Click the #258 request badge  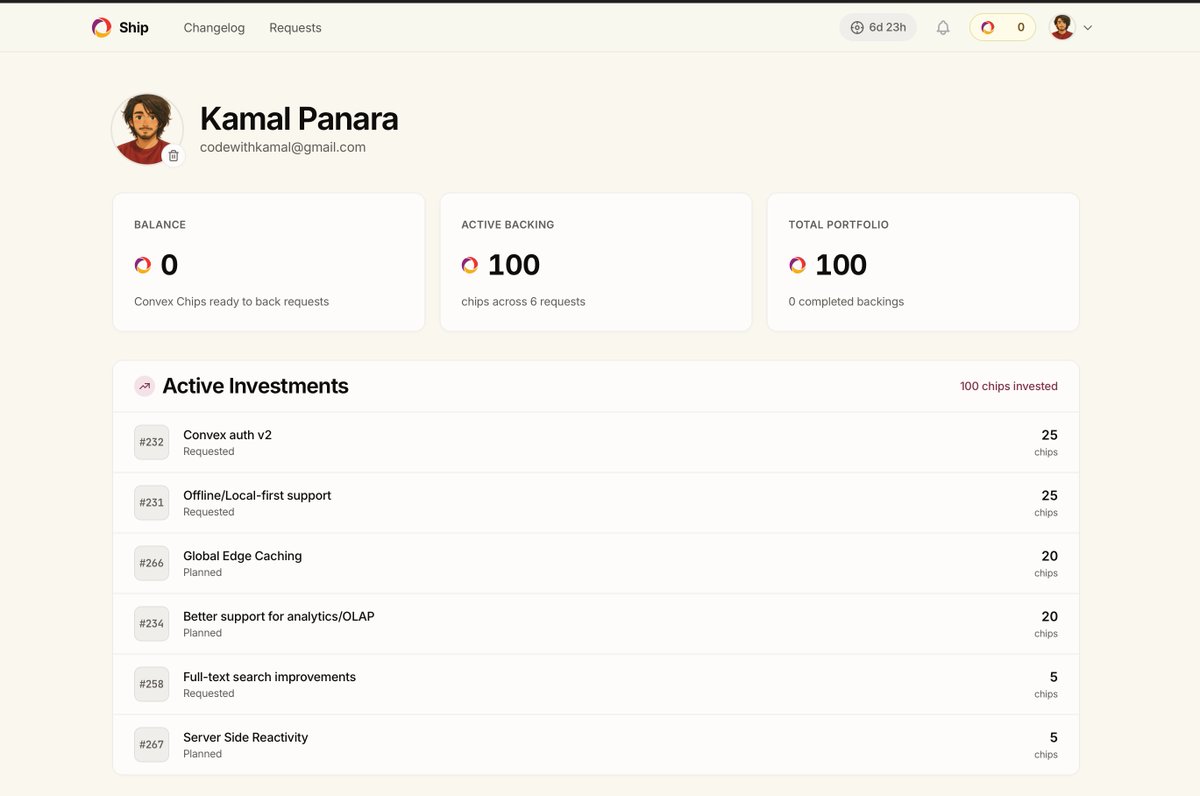coord(152,684)
